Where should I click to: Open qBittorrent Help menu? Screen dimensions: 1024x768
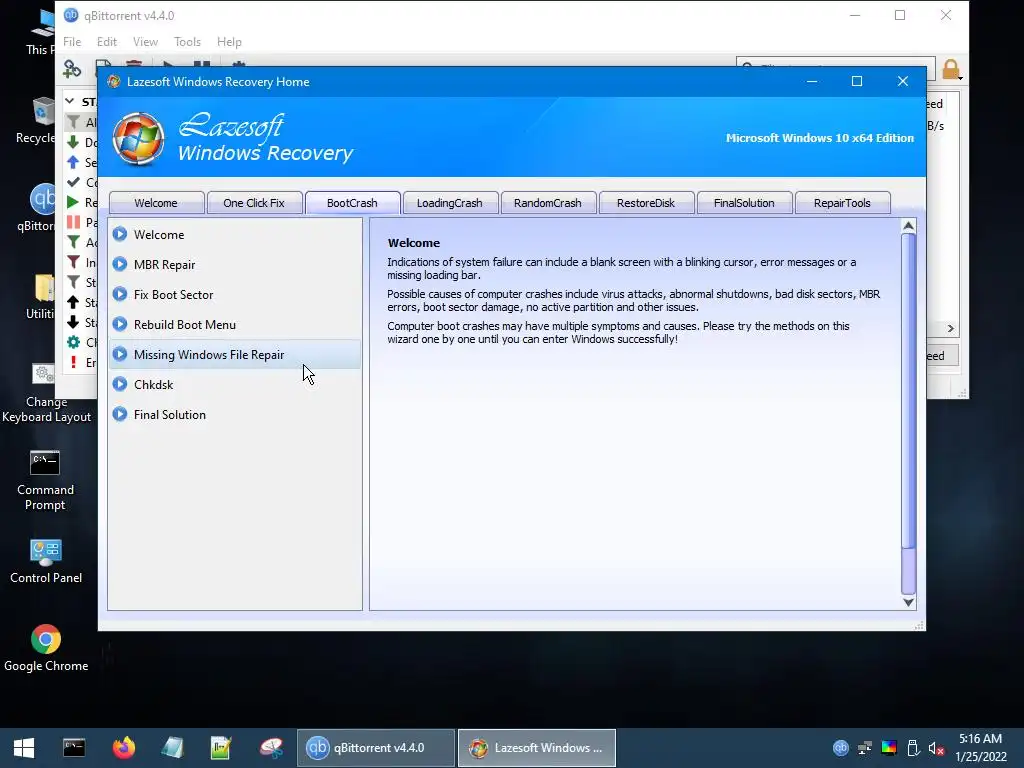229,42
